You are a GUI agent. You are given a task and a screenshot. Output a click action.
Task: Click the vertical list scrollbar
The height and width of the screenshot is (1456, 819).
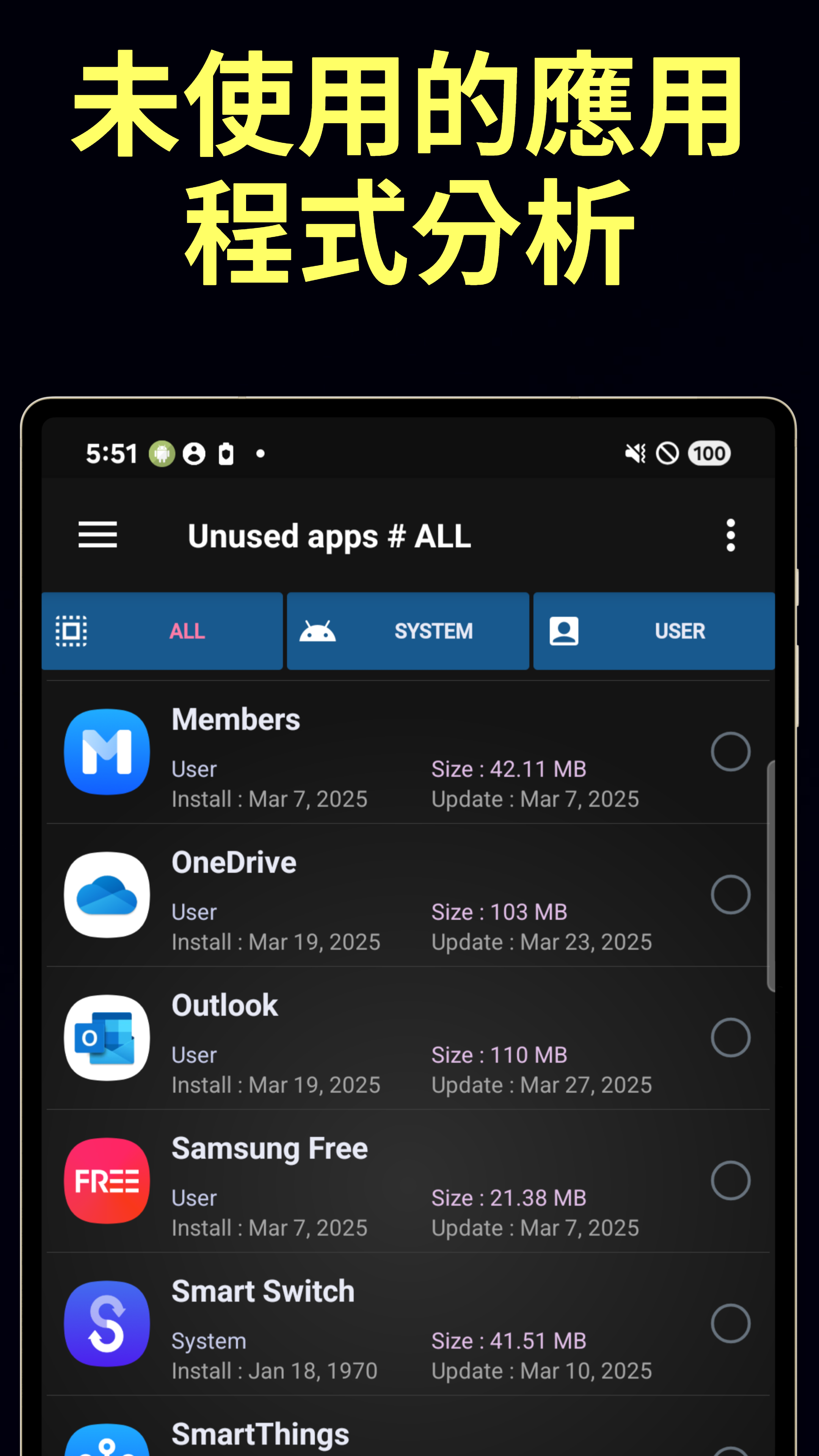coord(771,876)
